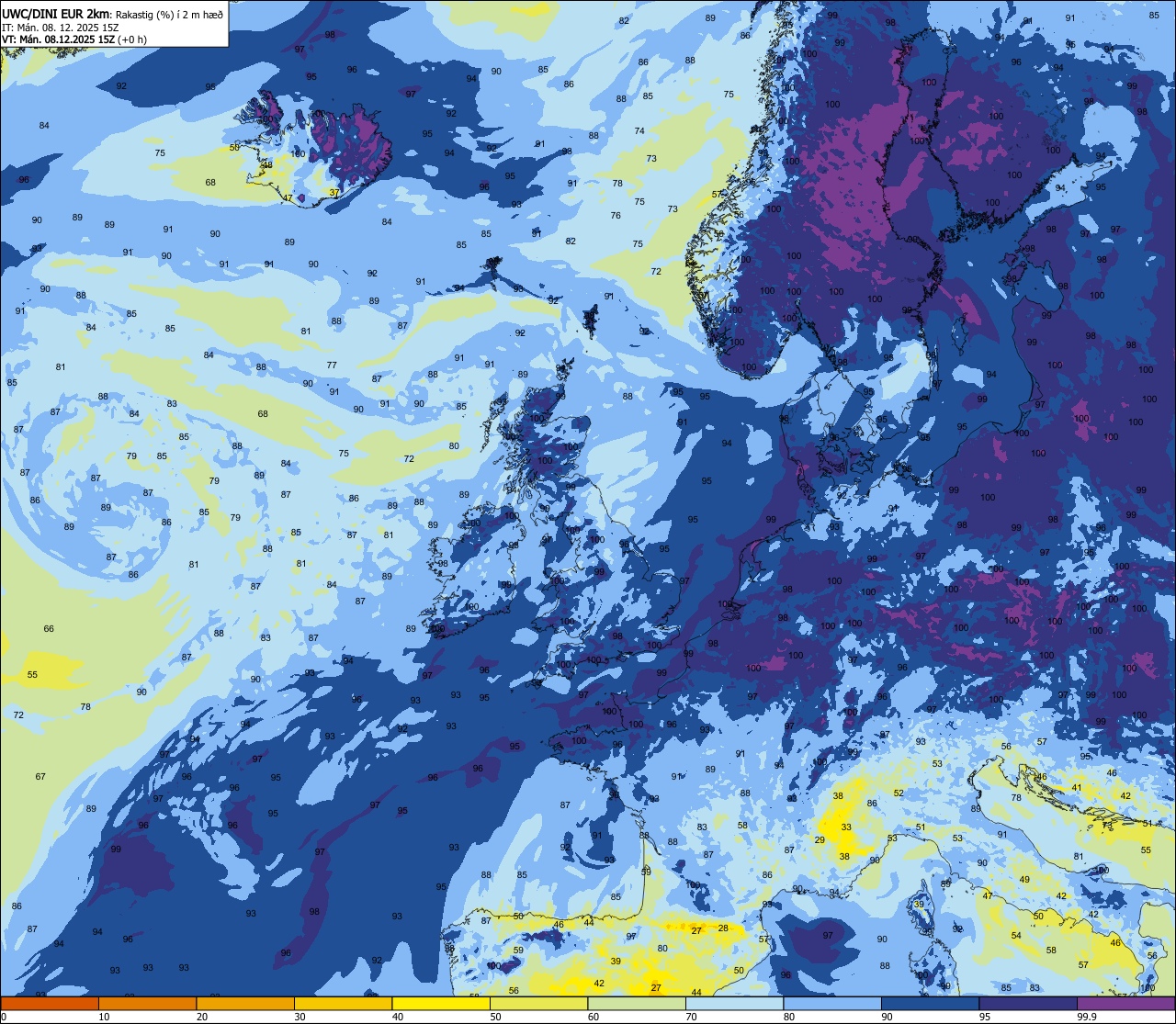Image resolution: width=1176 pixels, height=1024 pixels.
Task: Click the humidity value 29 on the map
Action: point(820,839)
